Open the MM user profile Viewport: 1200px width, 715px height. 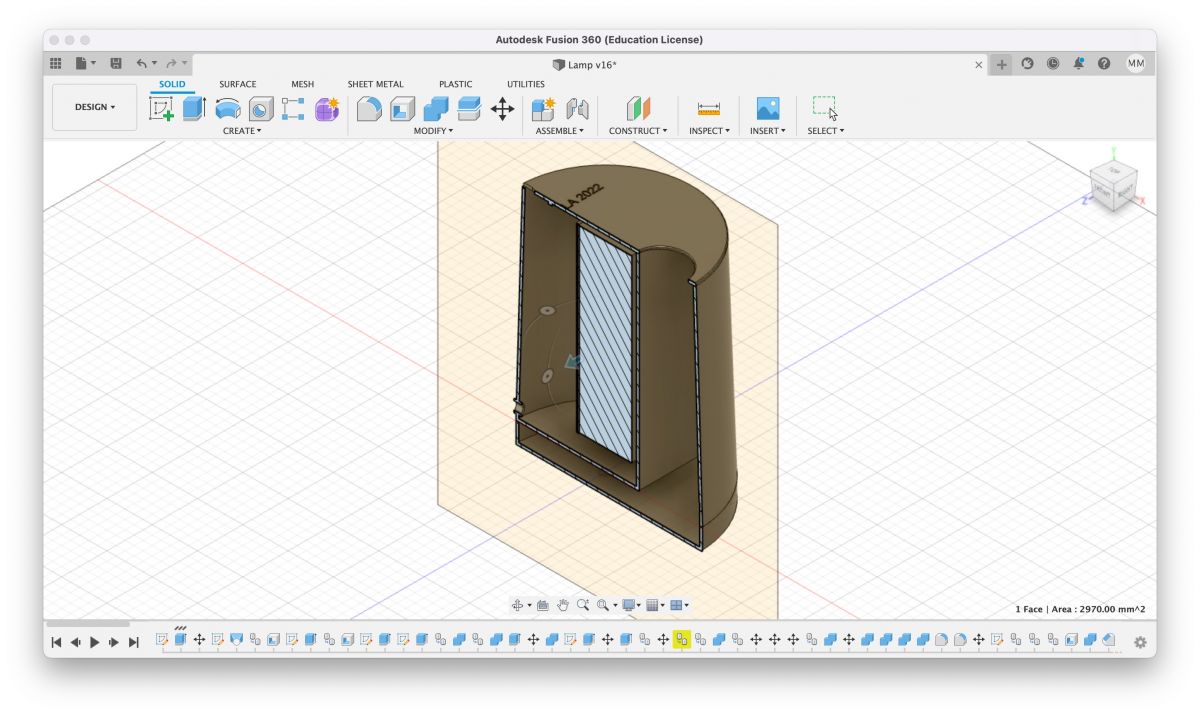(x=1136, y=63)
